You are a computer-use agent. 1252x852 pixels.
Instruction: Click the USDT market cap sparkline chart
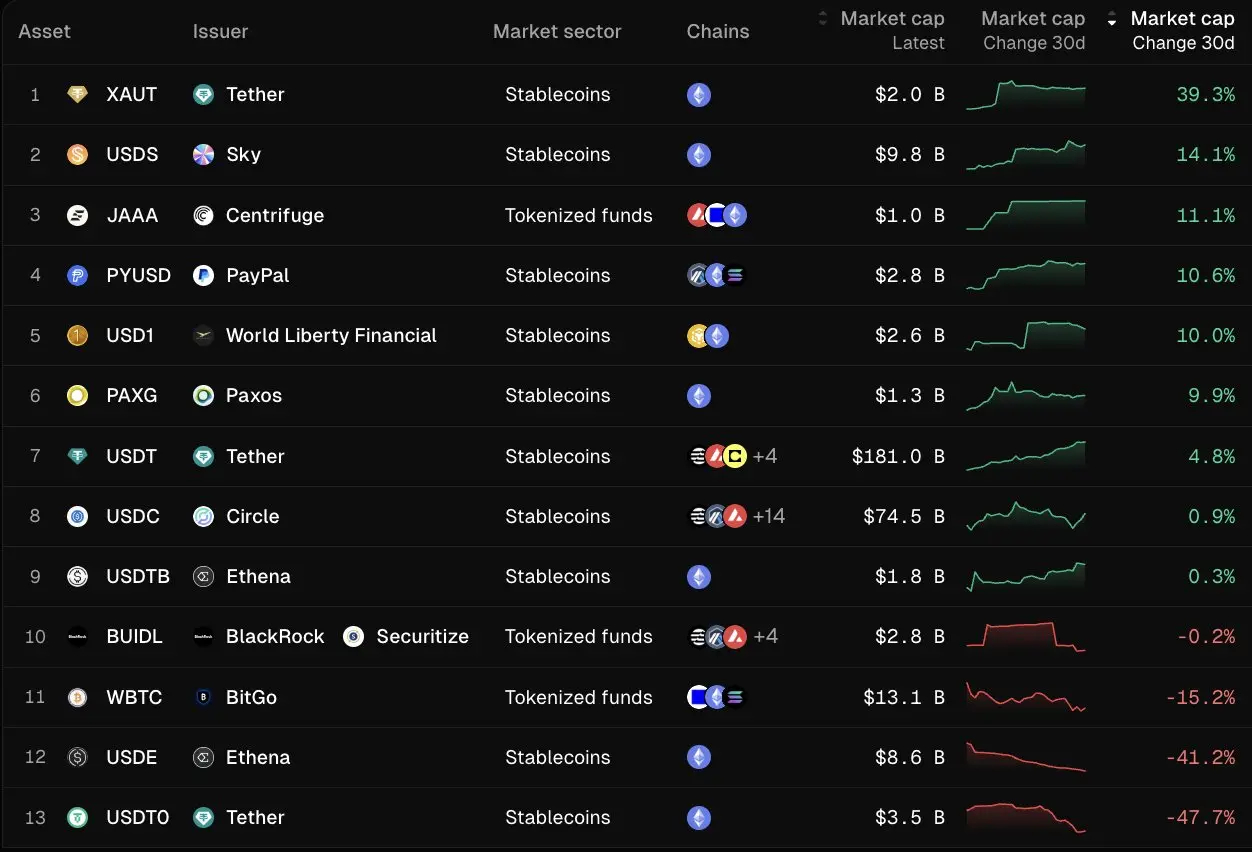point(1026,456)
